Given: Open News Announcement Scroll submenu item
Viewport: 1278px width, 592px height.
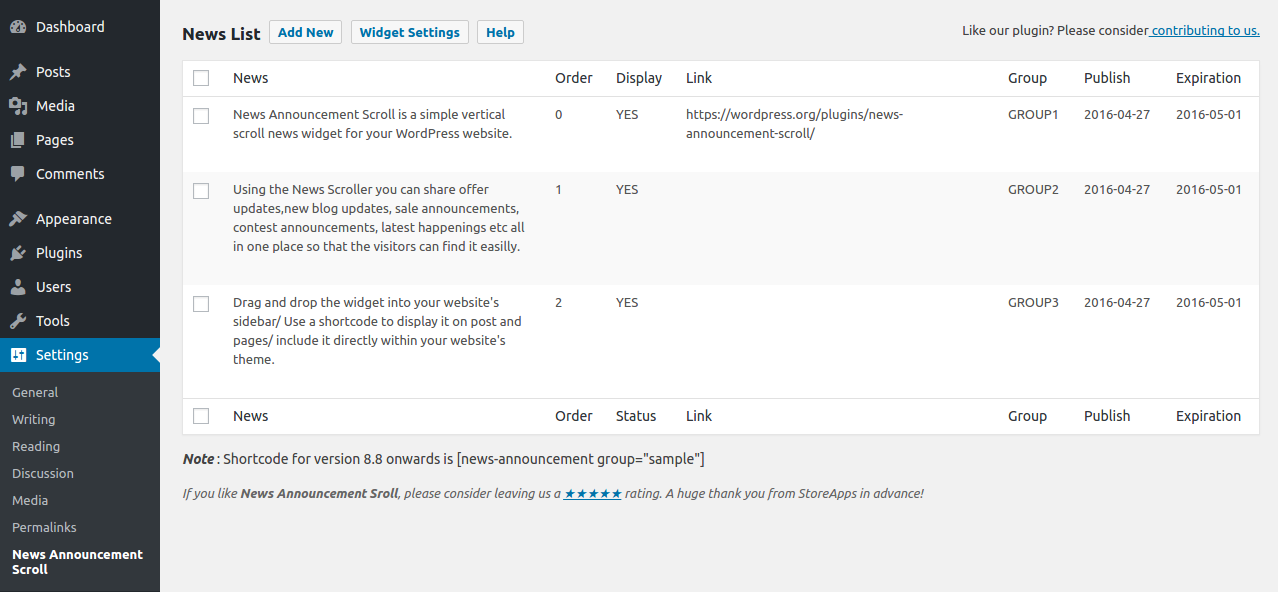Looking at the screenshot, I should (77, 562).
